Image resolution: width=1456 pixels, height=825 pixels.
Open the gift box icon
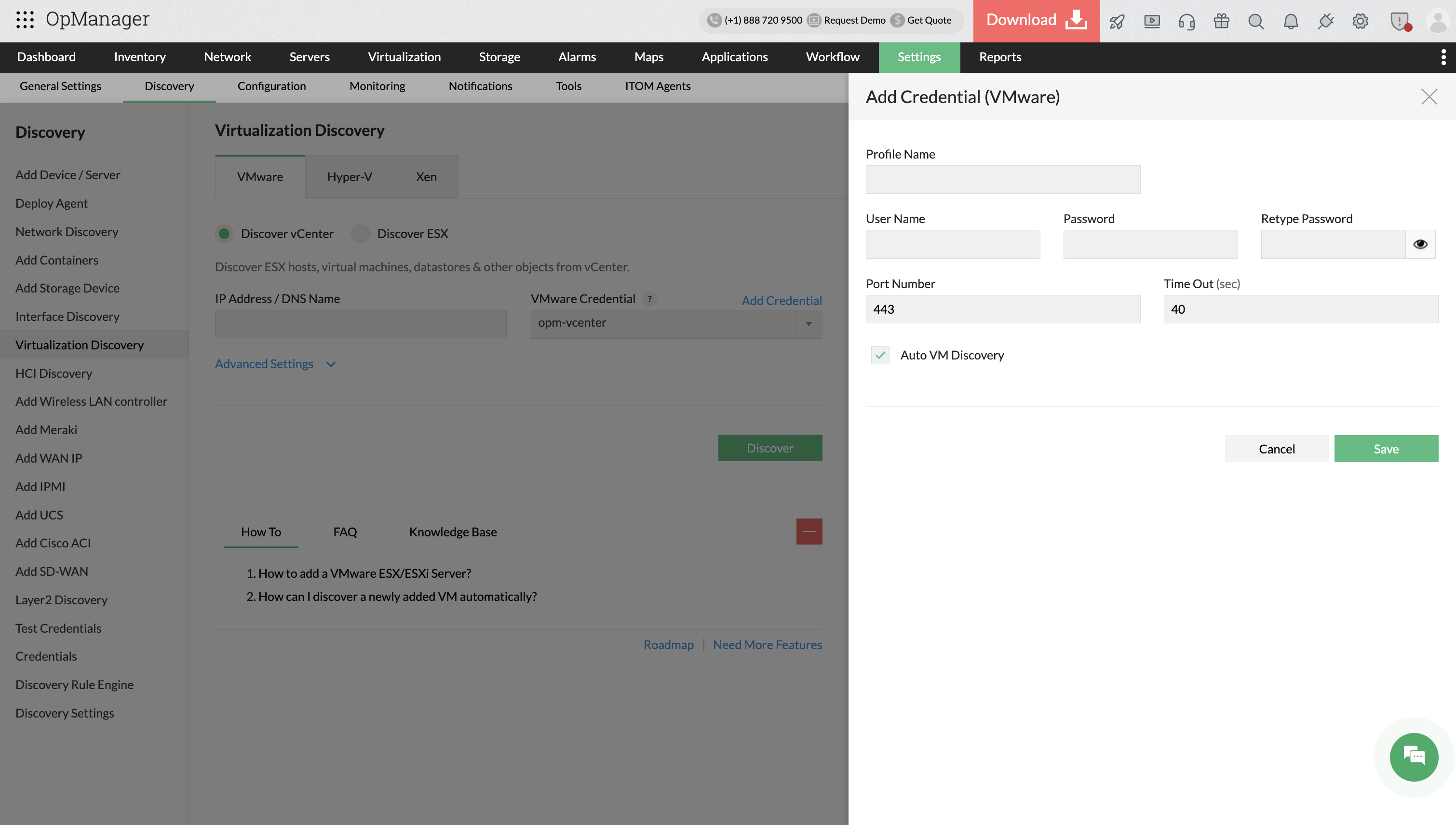click(1221, 22)
